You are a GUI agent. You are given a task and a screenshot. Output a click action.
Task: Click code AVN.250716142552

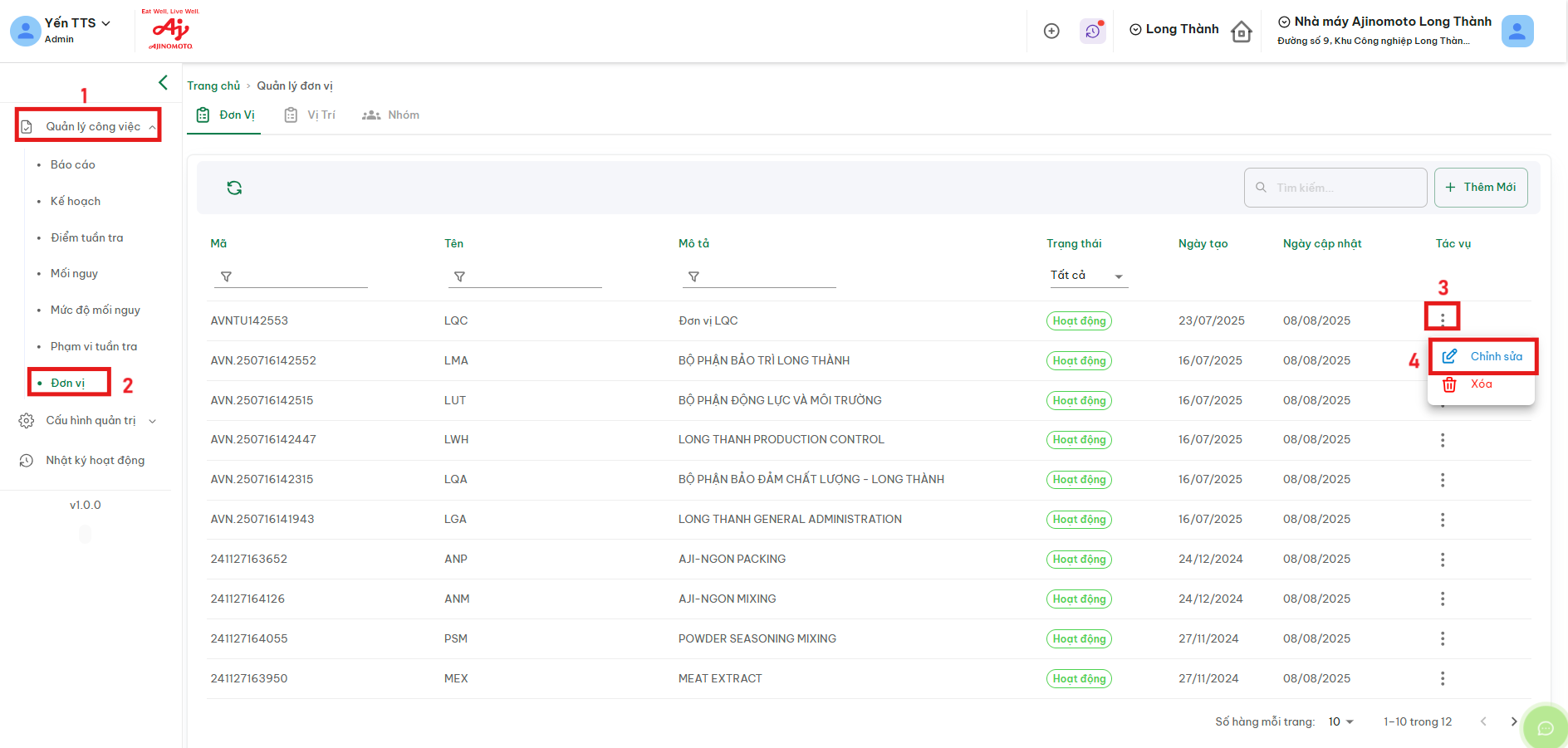pos(263,360)
